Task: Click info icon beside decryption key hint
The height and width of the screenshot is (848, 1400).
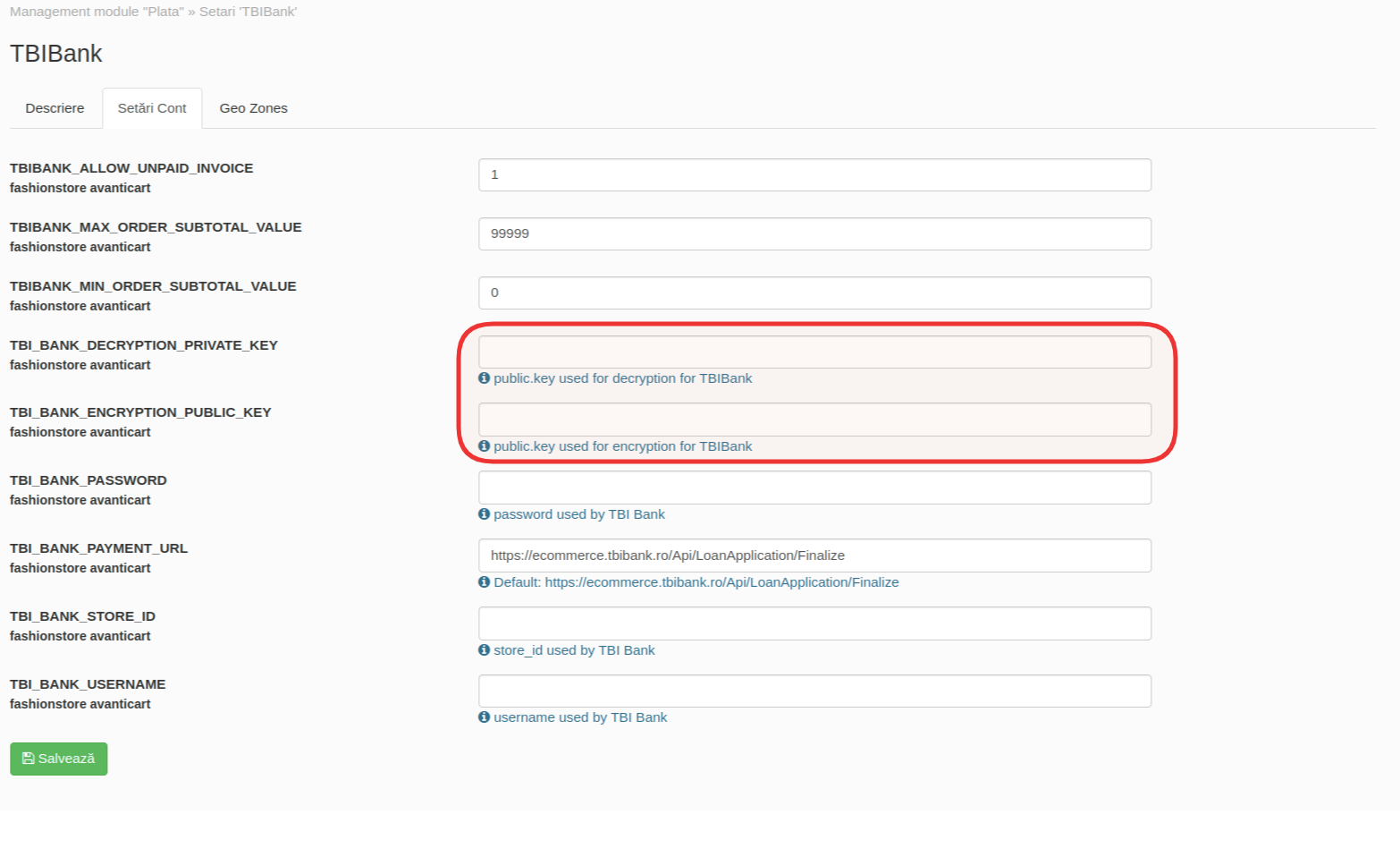Action: coord(485,378)
